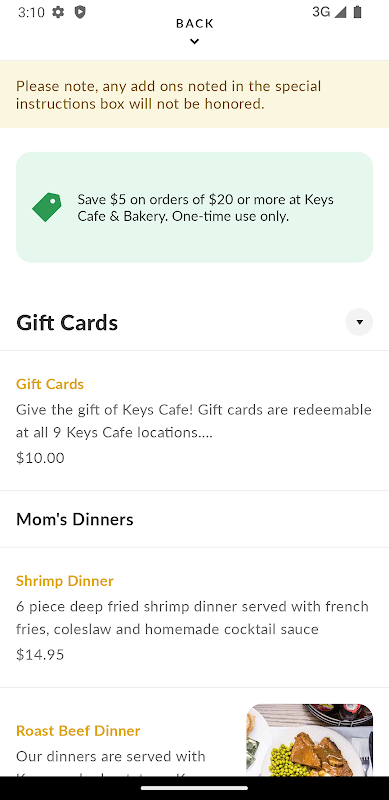Select the Mom's Dinners section header
Viewport: 389px width, 800px height.
tap(75, 519)
